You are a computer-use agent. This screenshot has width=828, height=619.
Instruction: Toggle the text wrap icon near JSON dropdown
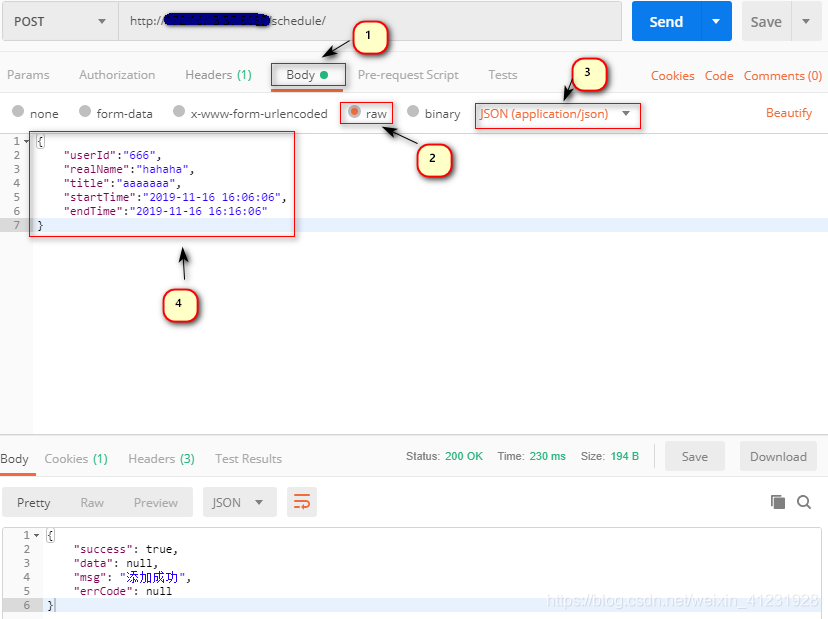[302, 502]
